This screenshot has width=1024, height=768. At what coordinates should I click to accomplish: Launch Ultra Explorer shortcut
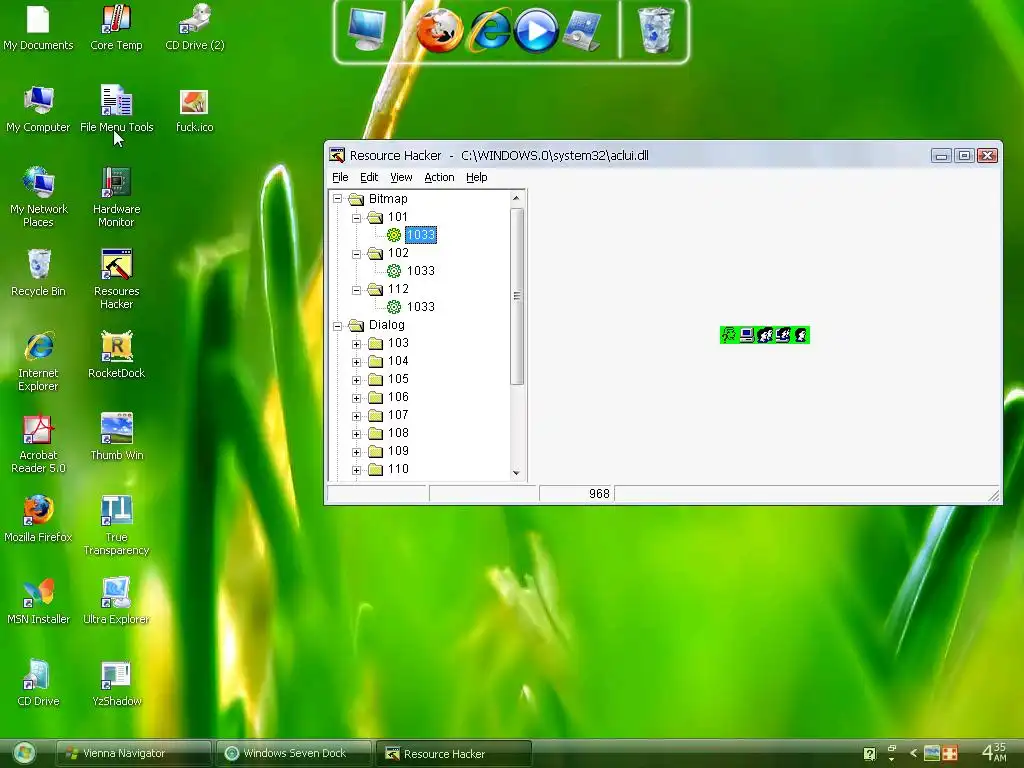click(x=116, y=601)
